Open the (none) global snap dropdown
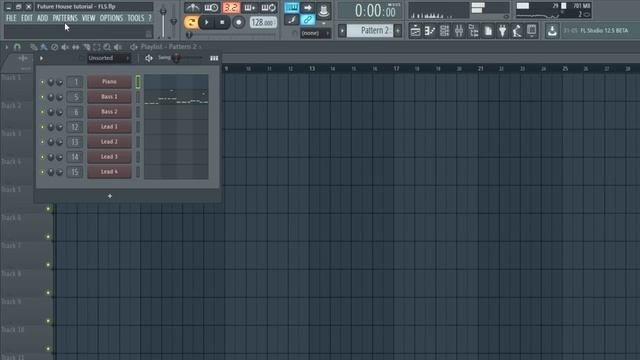The width and height of the screenshot is (640, 360). tap(316, 33)
